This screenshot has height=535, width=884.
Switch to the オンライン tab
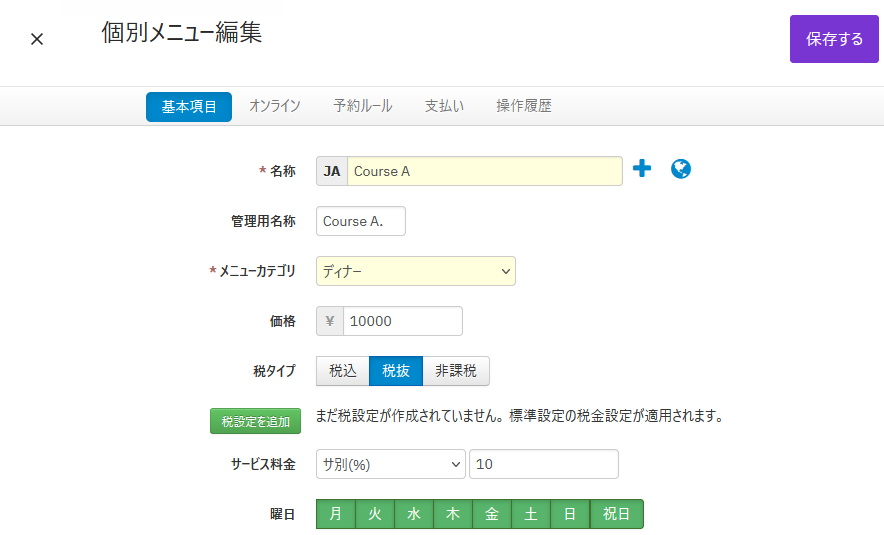(x=275, y=106)
